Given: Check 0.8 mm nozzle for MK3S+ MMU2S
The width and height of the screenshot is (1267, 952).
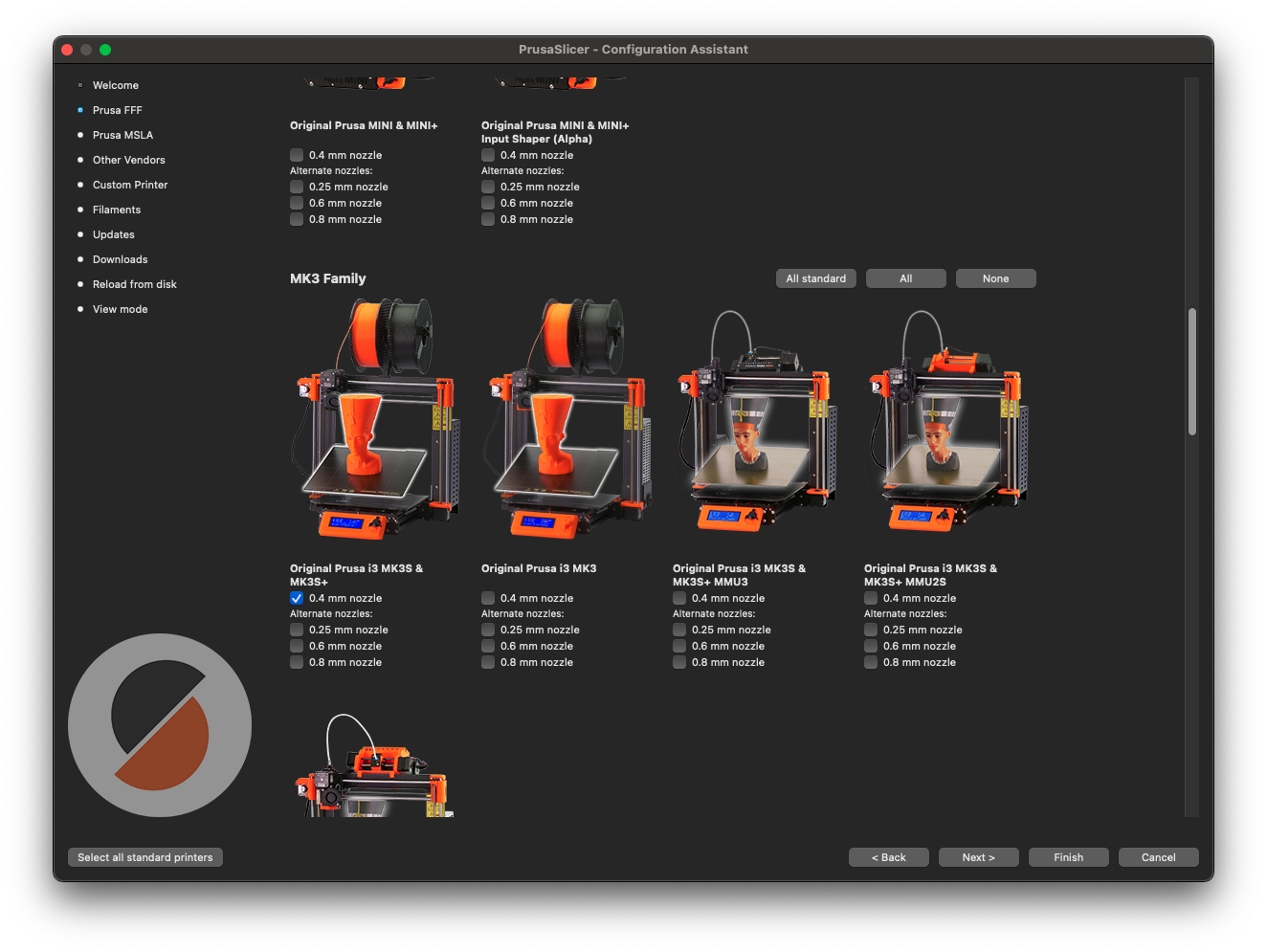Looking at the screenshot, I should coord(871,662).
